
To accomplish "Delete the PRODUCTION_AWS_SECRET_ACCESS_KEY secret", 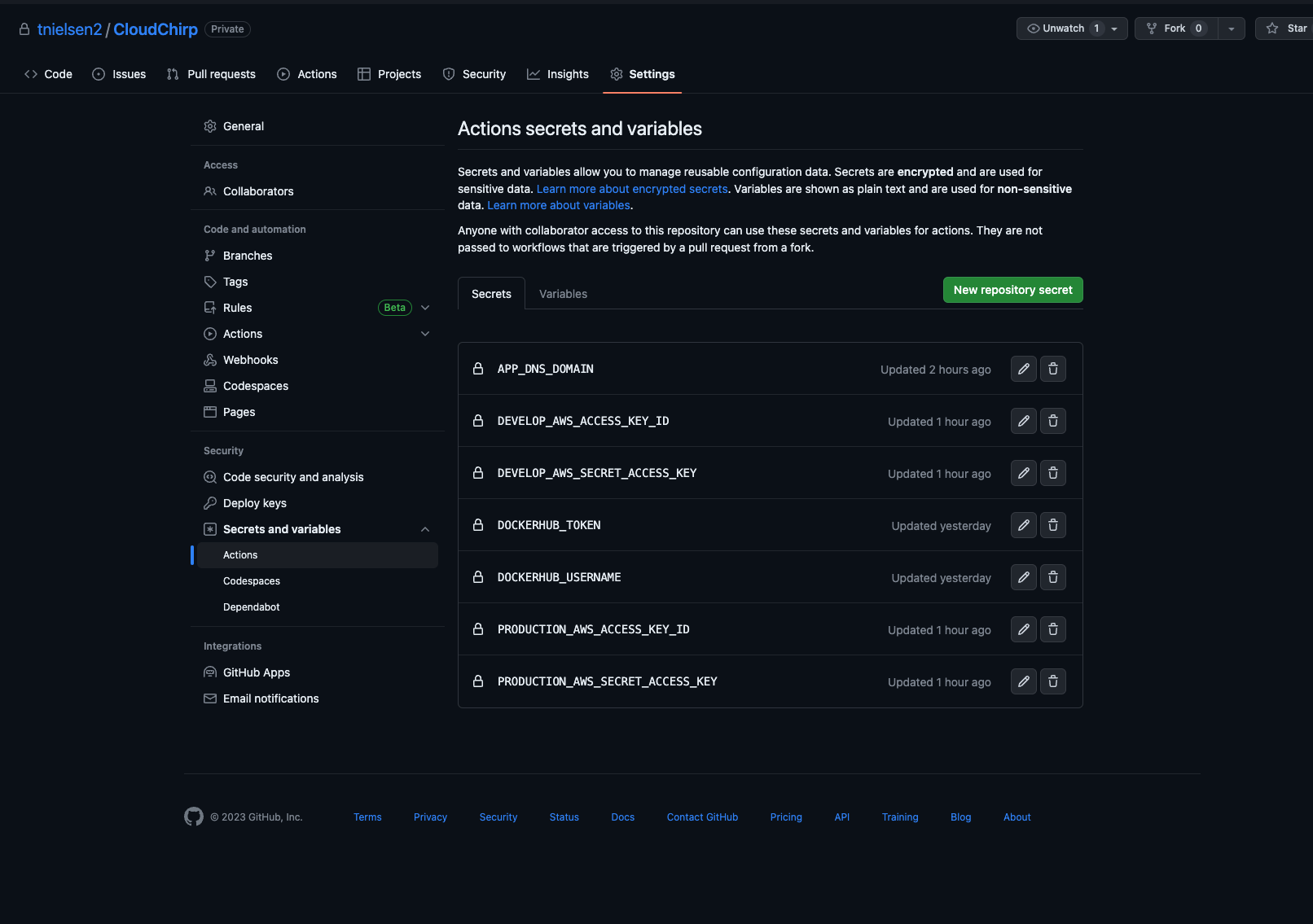I will click(1053, 681).
